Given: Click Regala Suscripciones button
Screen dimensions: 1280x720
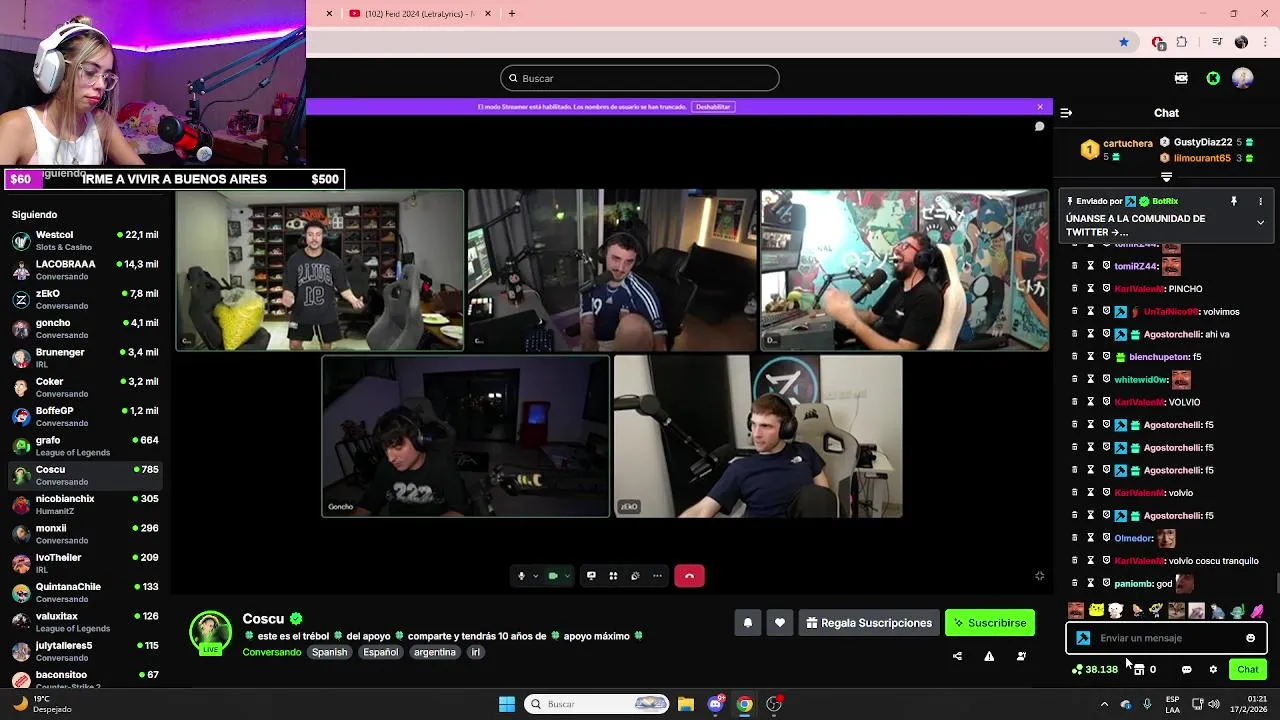Looking at the screenshot, I should pyautogui.click(x=869, y=623).
